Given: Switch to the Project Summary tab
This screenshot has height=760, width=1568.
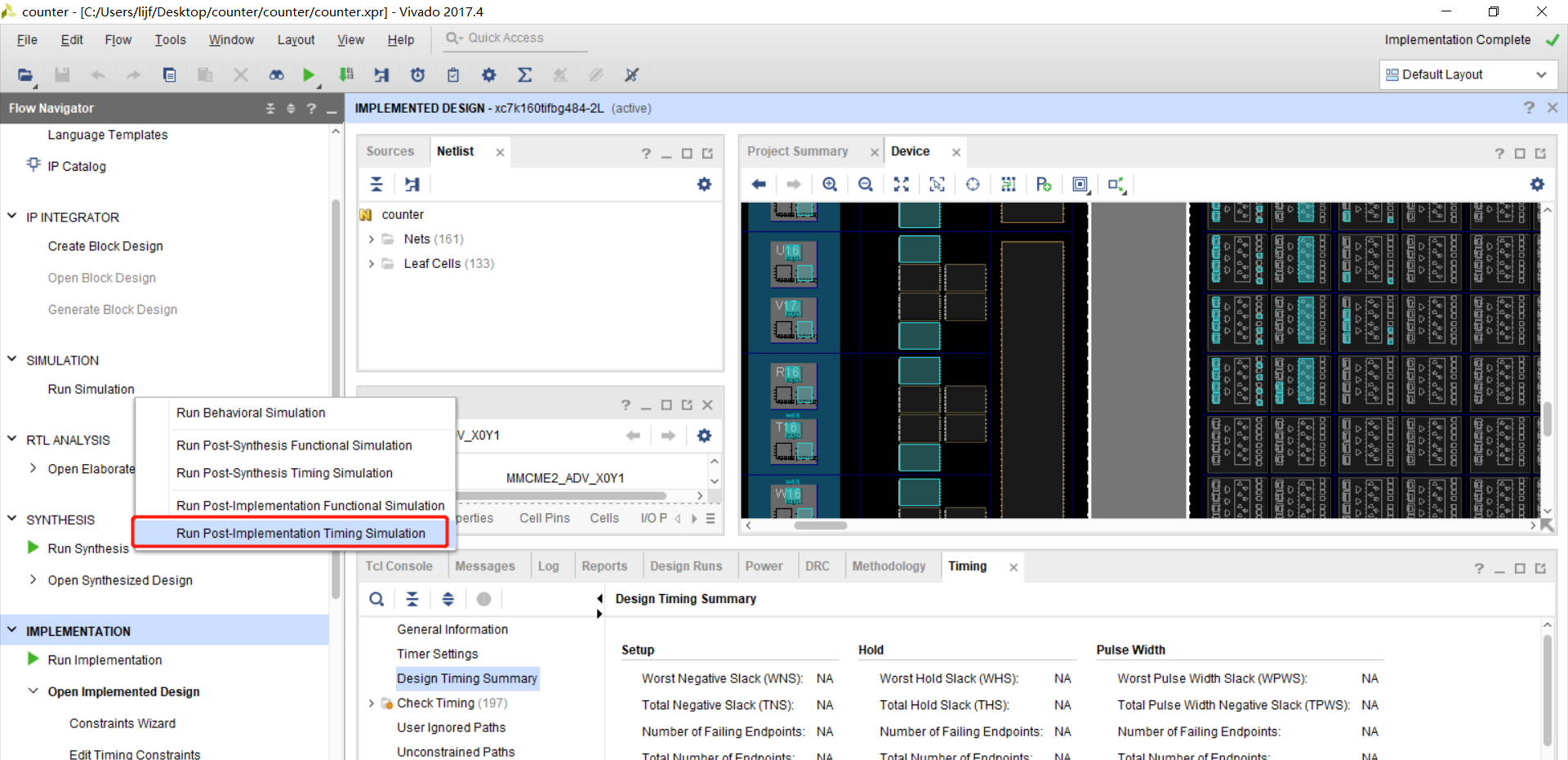Looking at the screenshot, I should [798, 152].
